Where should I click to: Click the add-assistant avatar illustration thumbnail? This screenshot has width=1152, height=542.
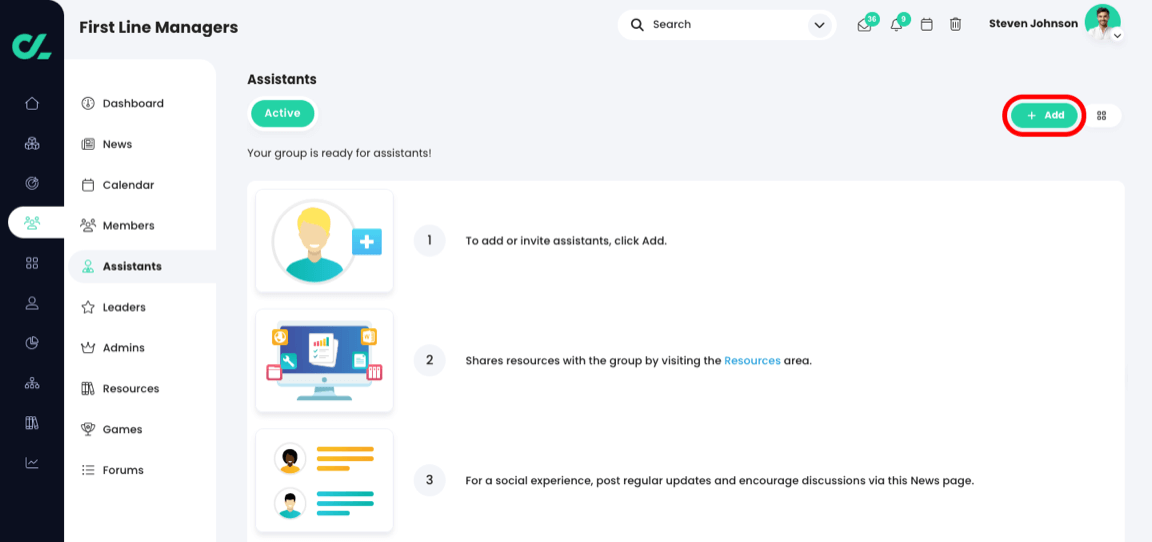coord(324,241)
